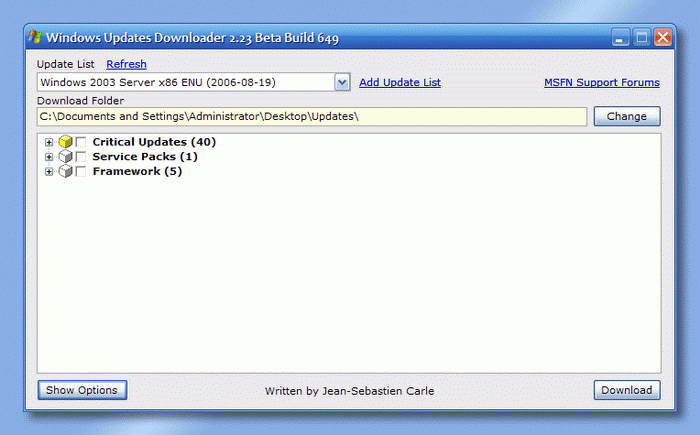Click the yellow Critical Updates package icon
Image resolution: width=700 pixels, height=435 pixels.
[x=65, y=142]
